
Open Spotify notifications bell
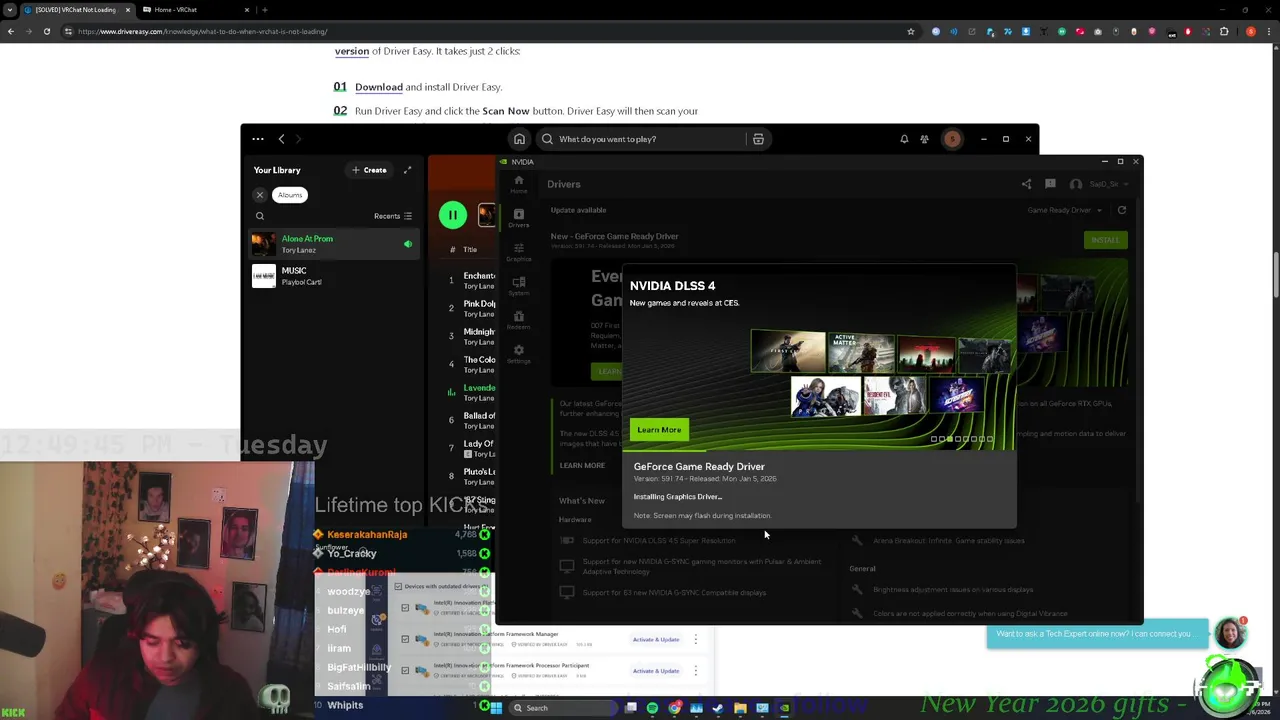[x=904, y=139]
